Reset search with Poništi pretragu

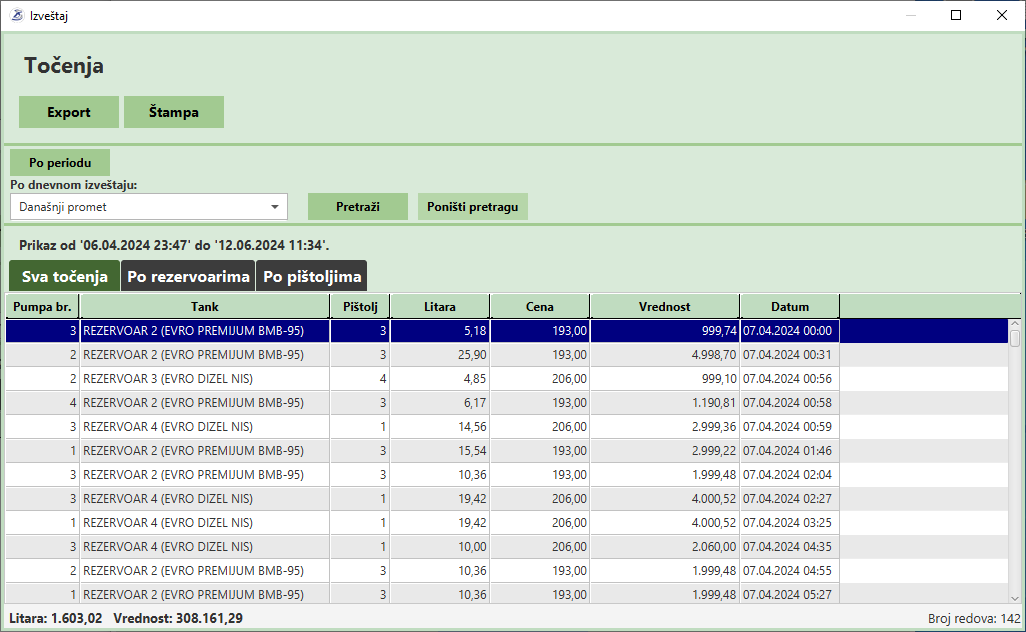(x=472, y=207)
